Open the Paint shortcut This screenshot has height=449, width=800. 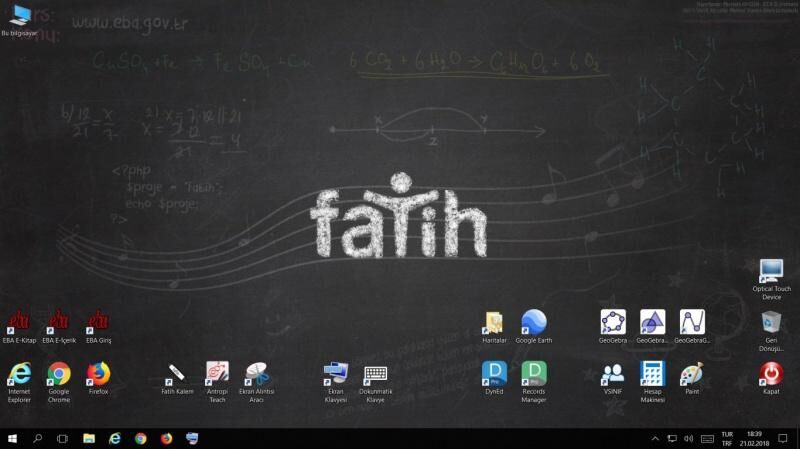click(692, 378)
